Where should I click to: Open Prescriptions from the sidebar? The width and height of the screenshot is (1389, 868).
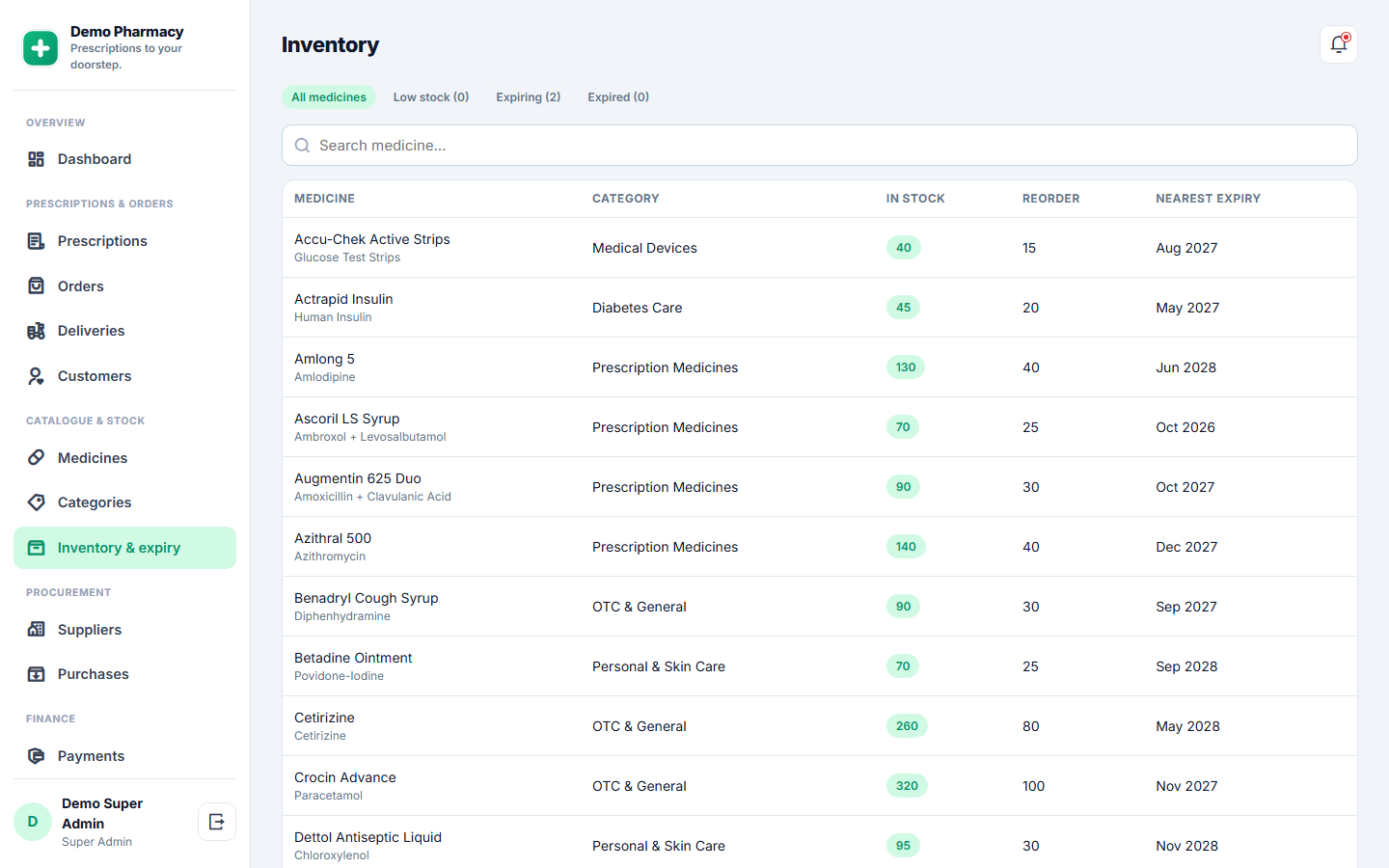124,241
